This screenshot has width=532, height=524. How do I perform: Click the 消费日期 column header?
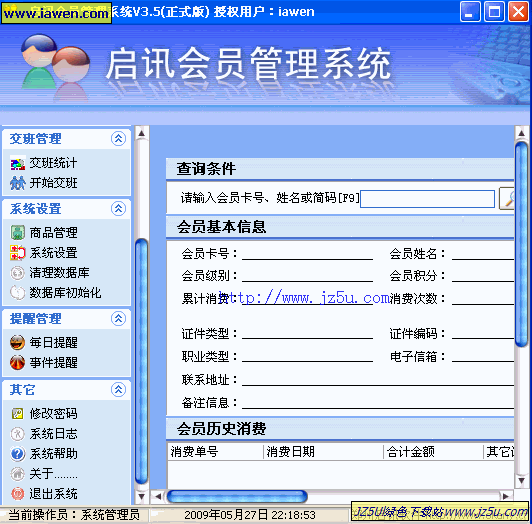[x=324, y=452]
